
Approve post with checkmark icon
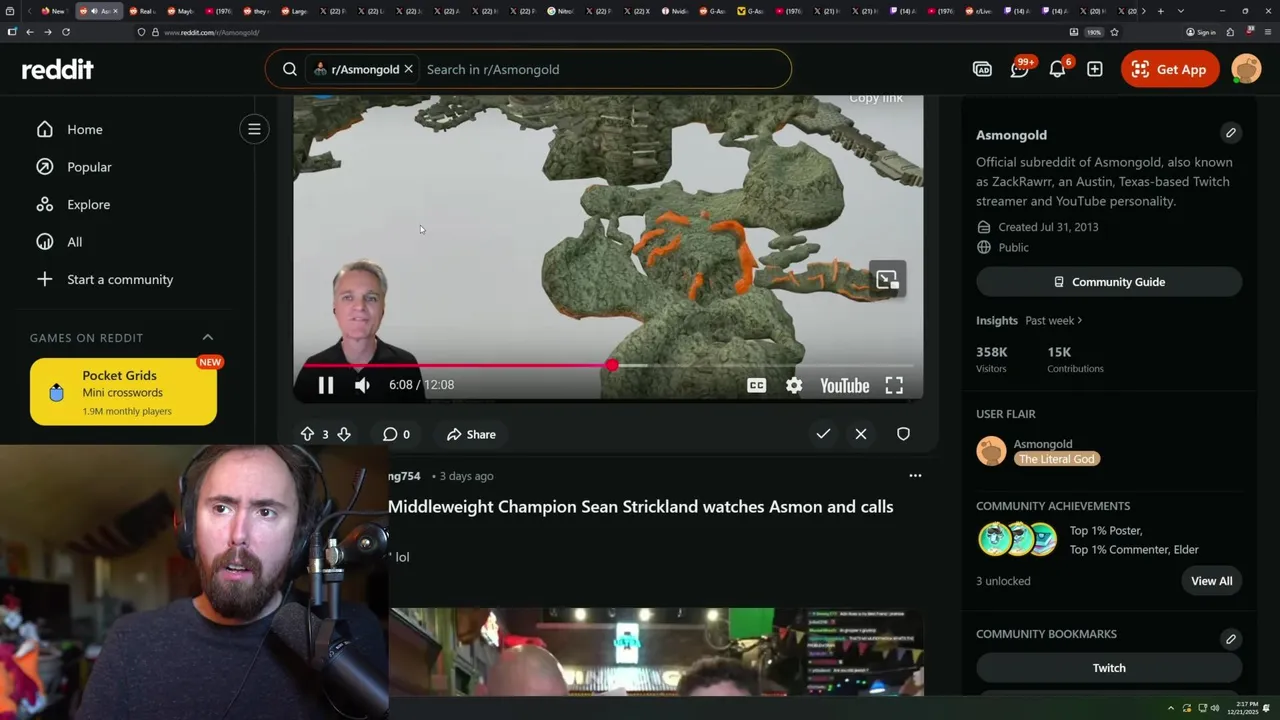pyautogui.click(x=823, y=434)
